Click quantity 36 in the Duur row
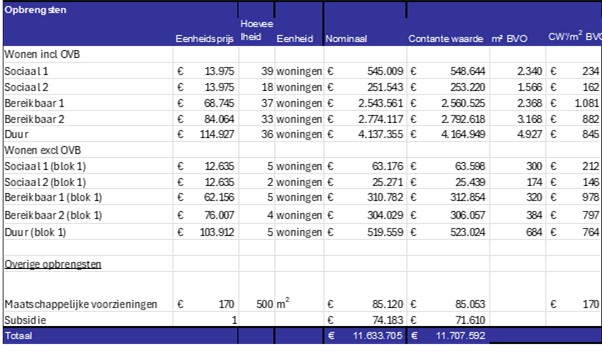602x360 pixels. coord(267,134)
